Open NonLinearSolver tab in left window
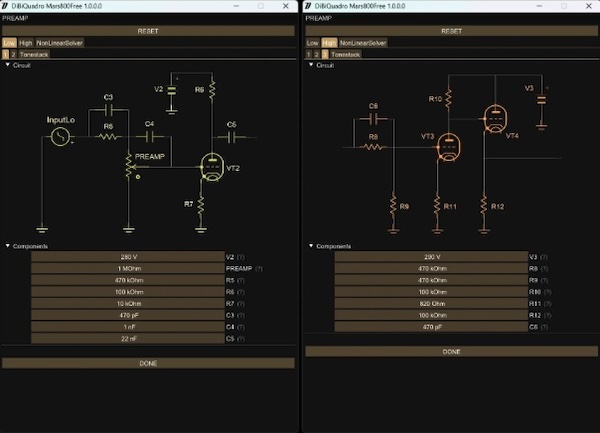The height and width of the screenshot is (433, 600). pos(59,43)
